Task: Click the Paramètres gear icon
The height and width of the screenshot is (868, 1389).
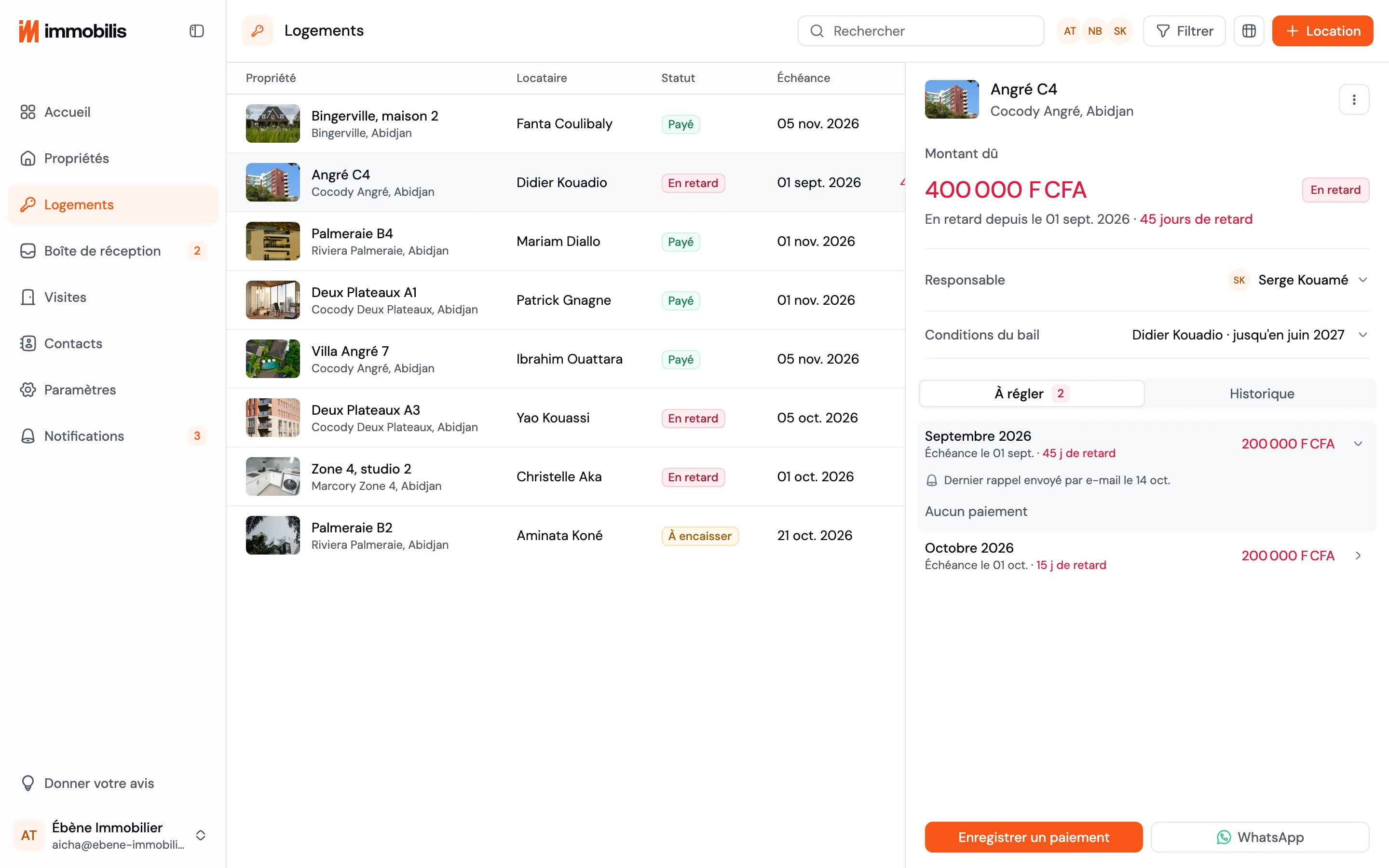Action: pos(28,390)
